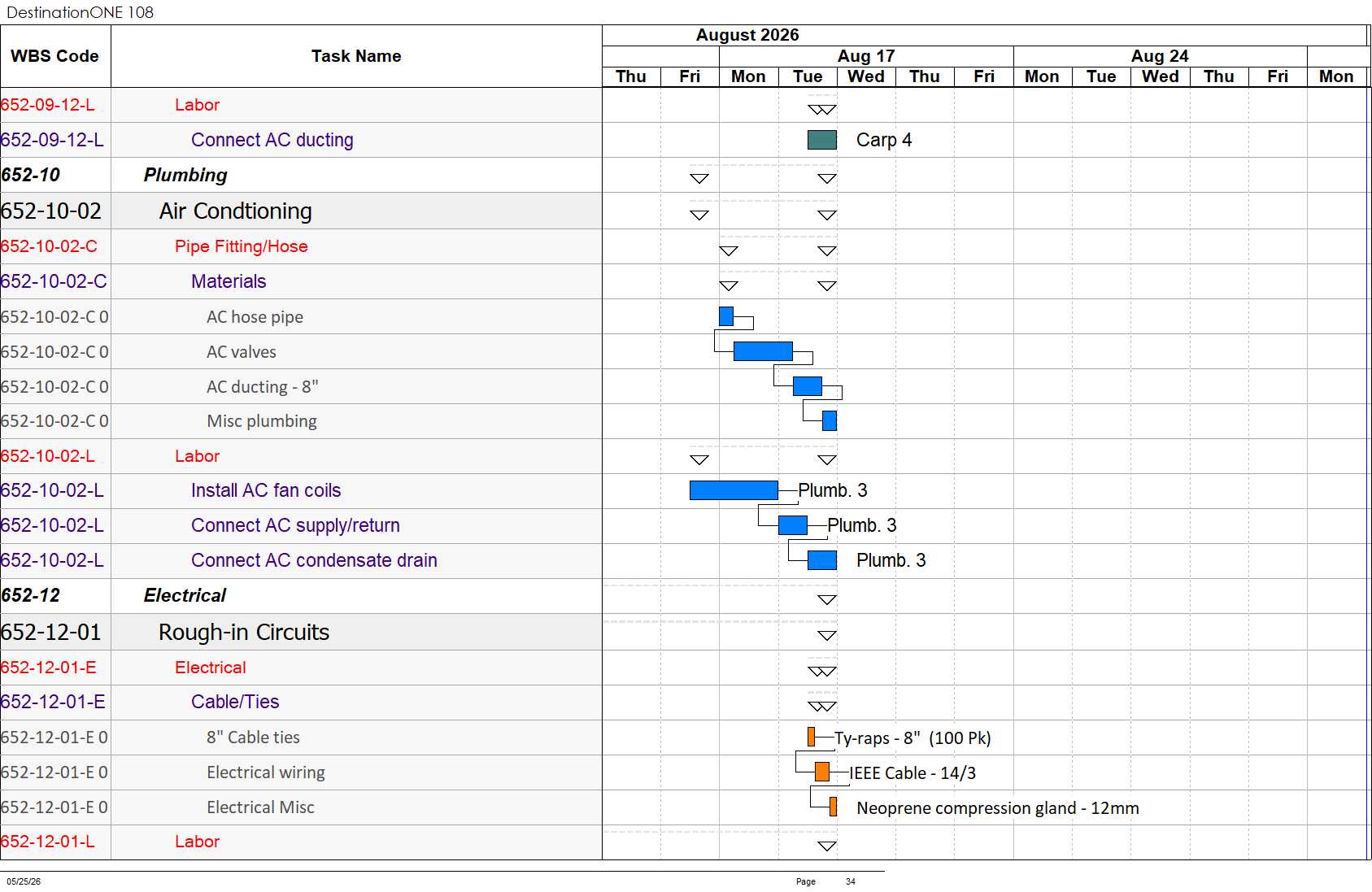1372x892 pixels.
Task: Click the AC ducting - 8" task name
Action: (x=263, y=387)
